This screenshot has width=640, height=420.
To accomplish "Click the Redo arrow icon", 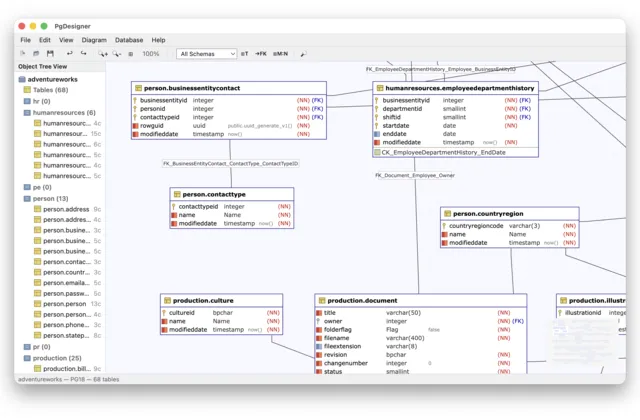I will coord(84,53).
